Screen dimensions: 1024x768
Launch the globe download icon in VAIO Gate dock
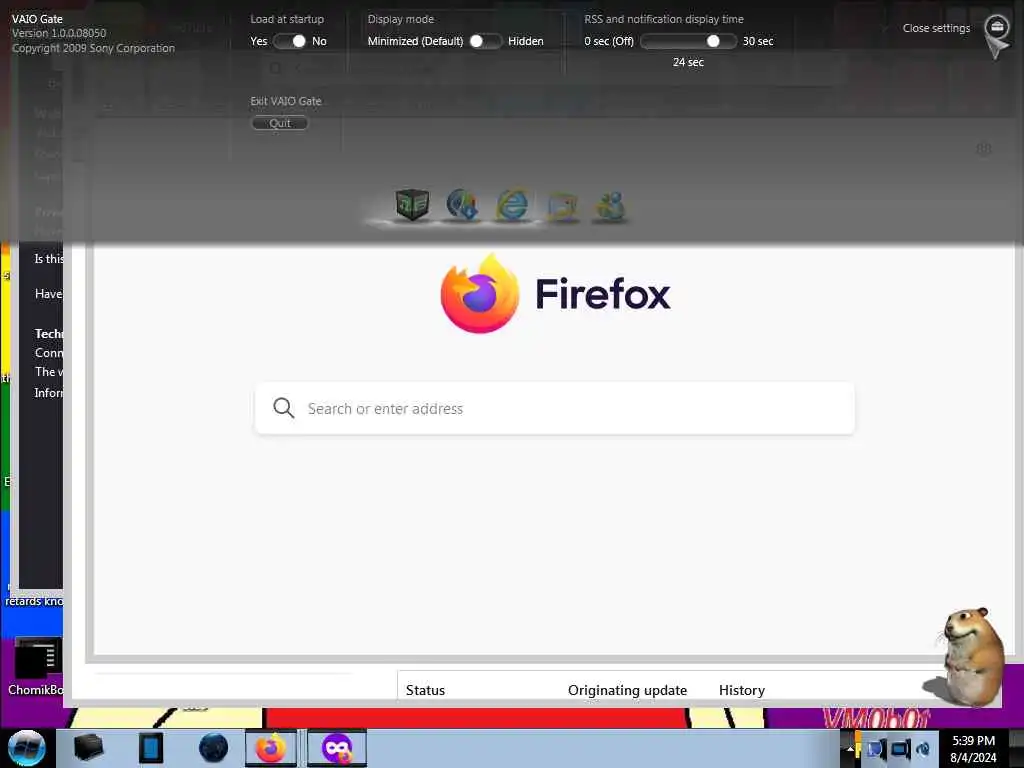tap(462, 204)
